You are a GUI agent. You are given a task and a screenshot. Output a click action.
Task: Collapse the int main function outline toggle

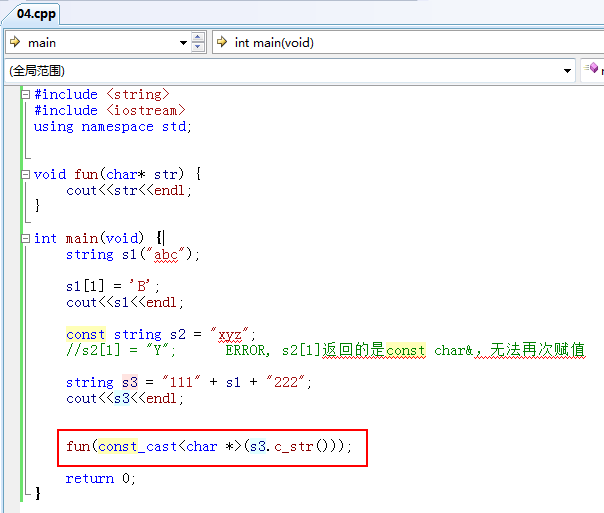25,238
